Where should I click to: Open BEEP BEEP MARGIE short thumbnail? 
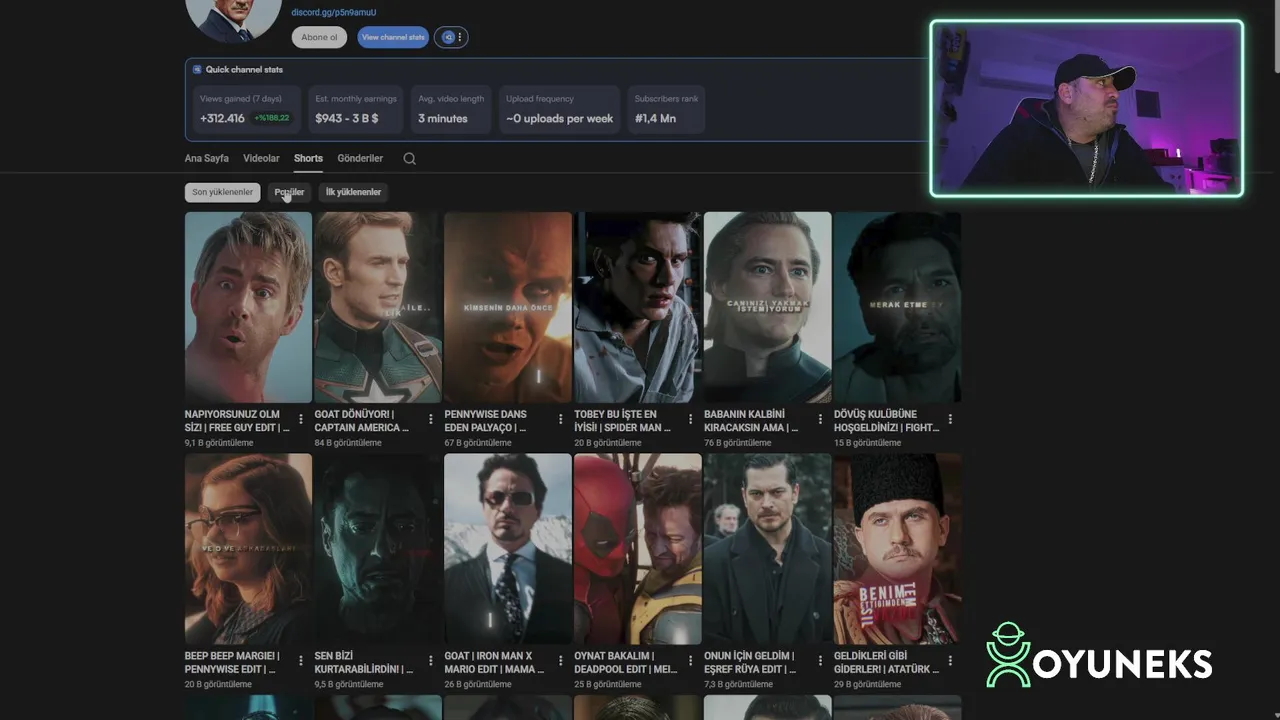pos(248,549)
